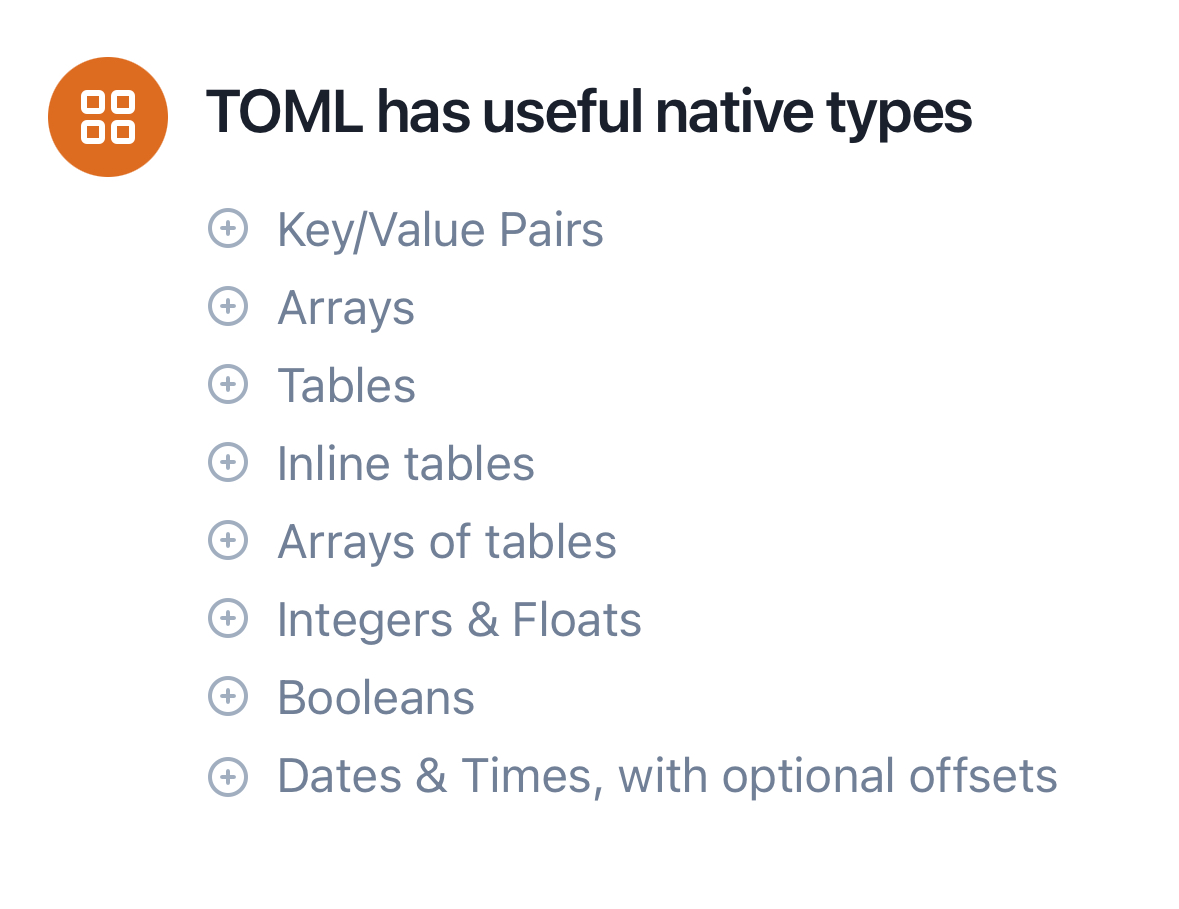The image size is (1179, 909).
Task: Click the orange grid icon beside the heading
Action: 108,117
